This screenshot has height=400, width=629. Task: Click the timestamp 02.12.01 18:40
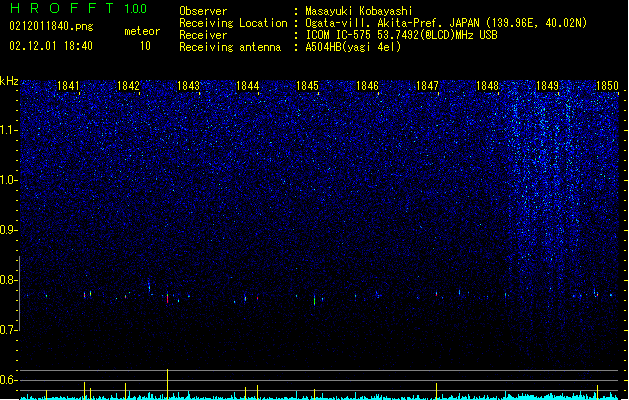(x=51, y=46)
